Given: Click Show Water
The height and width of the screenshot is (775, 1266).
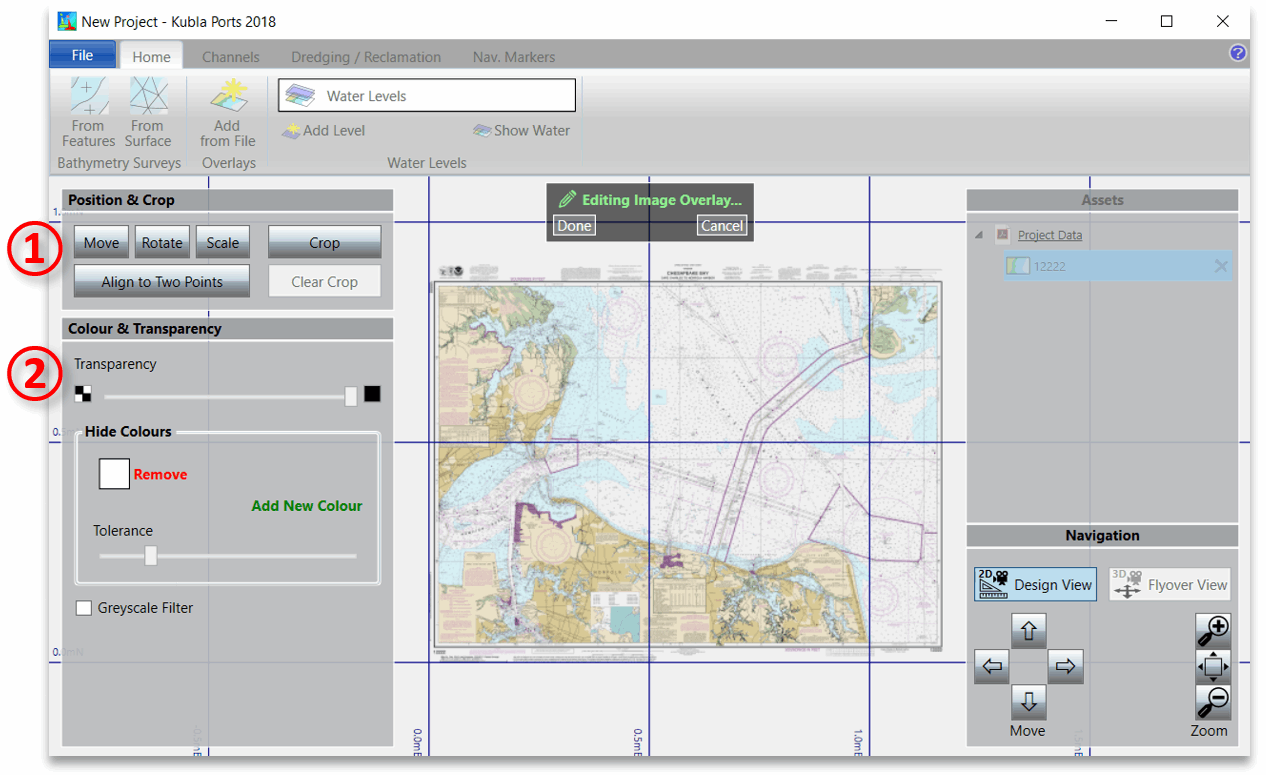Looking at the screenshot, I should pyautogui.click(x=521, y=130).
